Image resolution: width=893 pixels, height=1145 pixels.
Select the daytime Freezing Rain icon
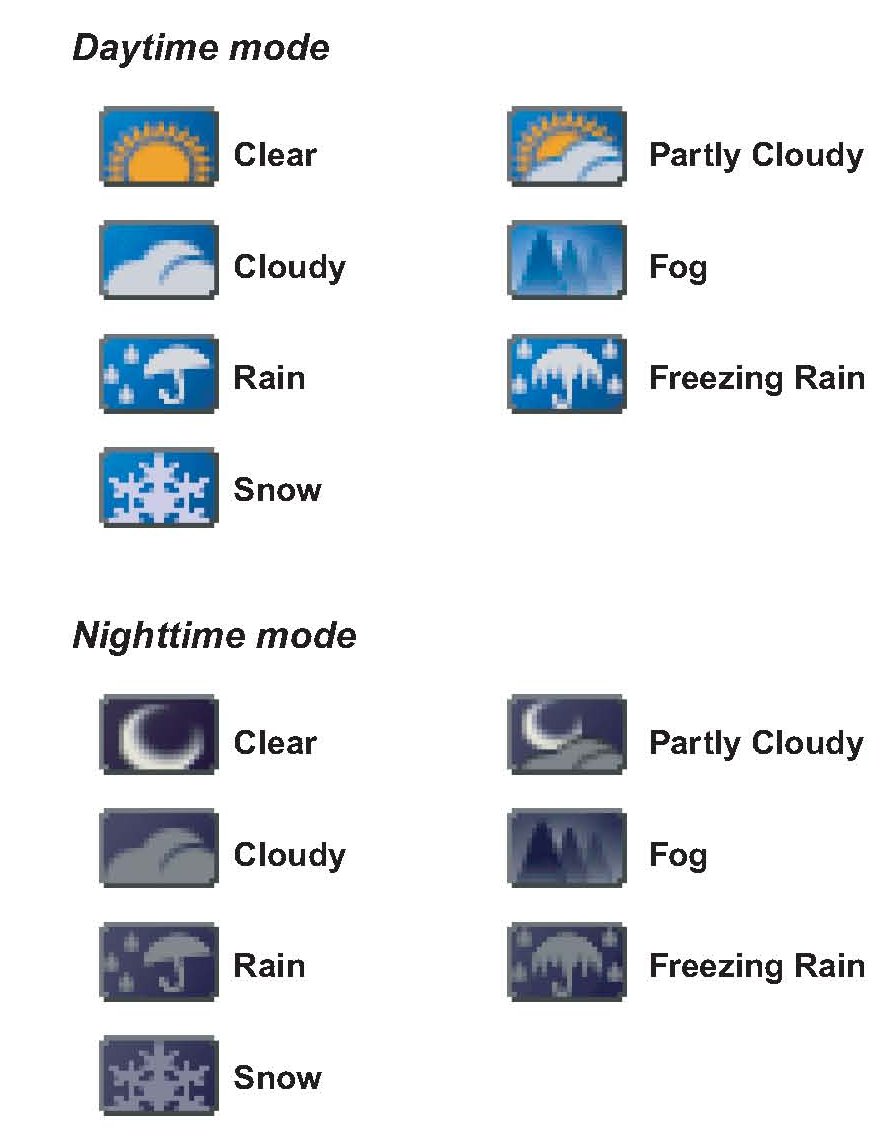tap(567, 373)
